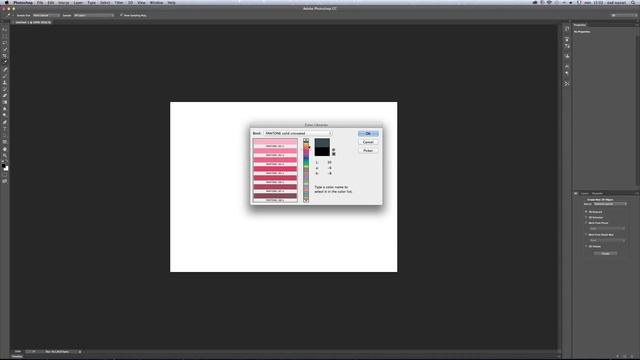Click the up arrow above the hue strip
640x360 pixels.
click(306, 140)
